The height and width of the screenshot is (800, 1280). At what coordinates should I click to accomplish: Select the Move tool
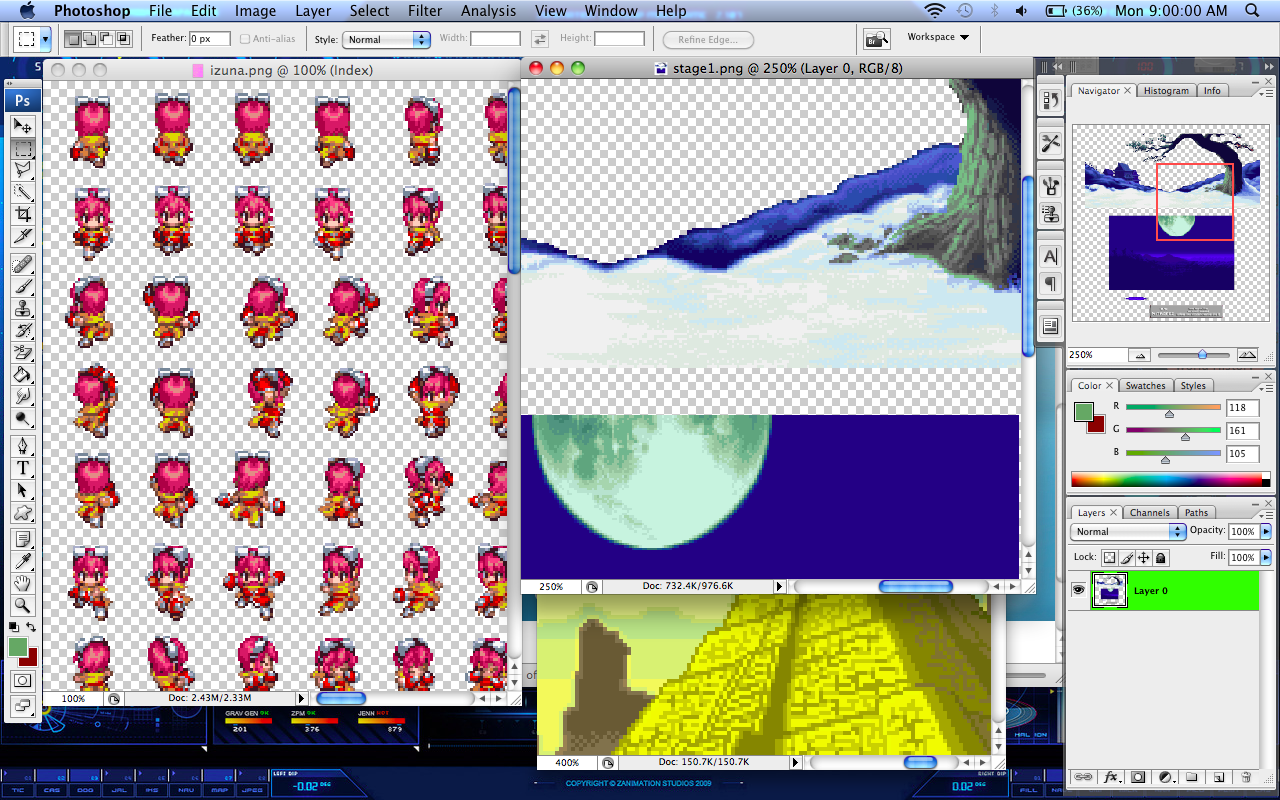click(22, 126)
